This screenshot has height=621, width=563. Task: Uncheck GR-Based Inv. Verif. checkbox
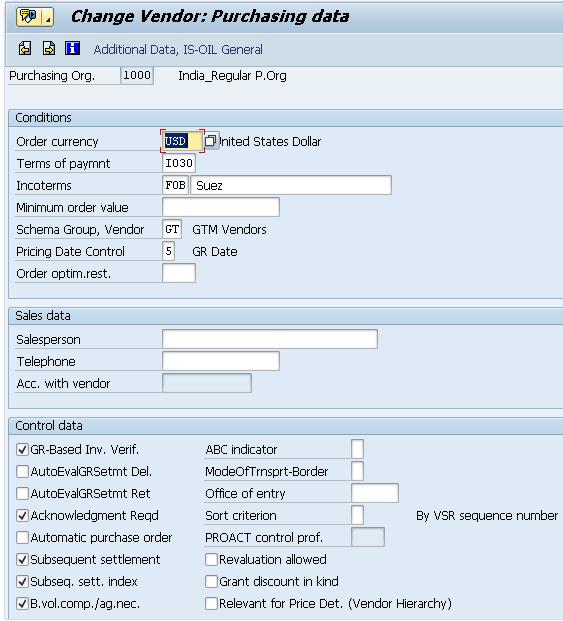pyautogui.click(x=22, y=450)
